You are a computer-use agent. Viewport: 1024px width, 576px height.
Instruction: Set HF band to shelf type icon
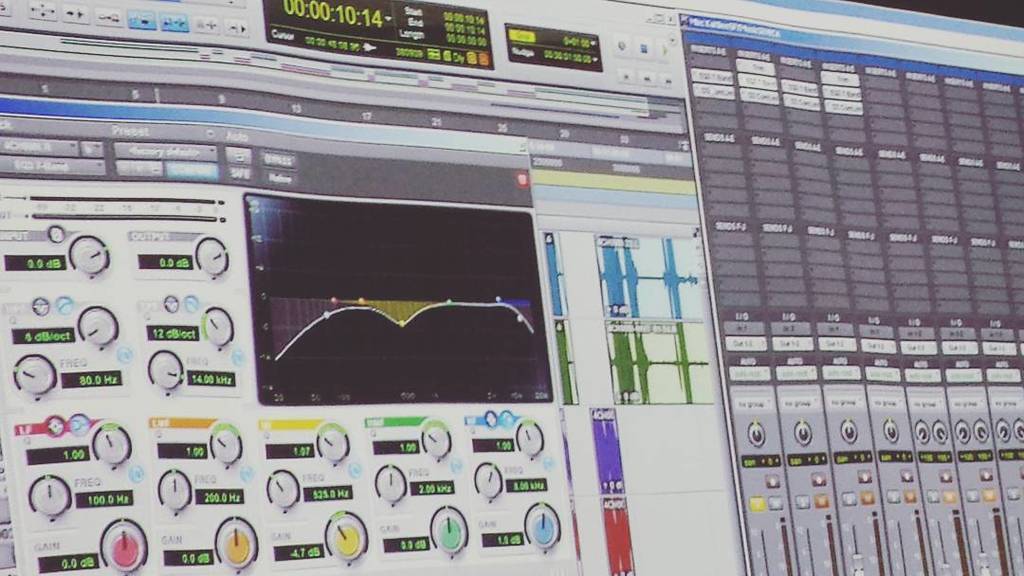point(507,419)
